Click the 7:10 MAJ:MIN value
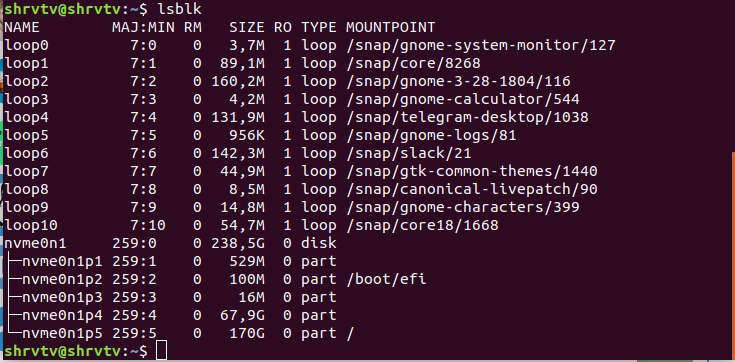Image resolution: width=735 pixels, height=362 pixels. point(148,225)
